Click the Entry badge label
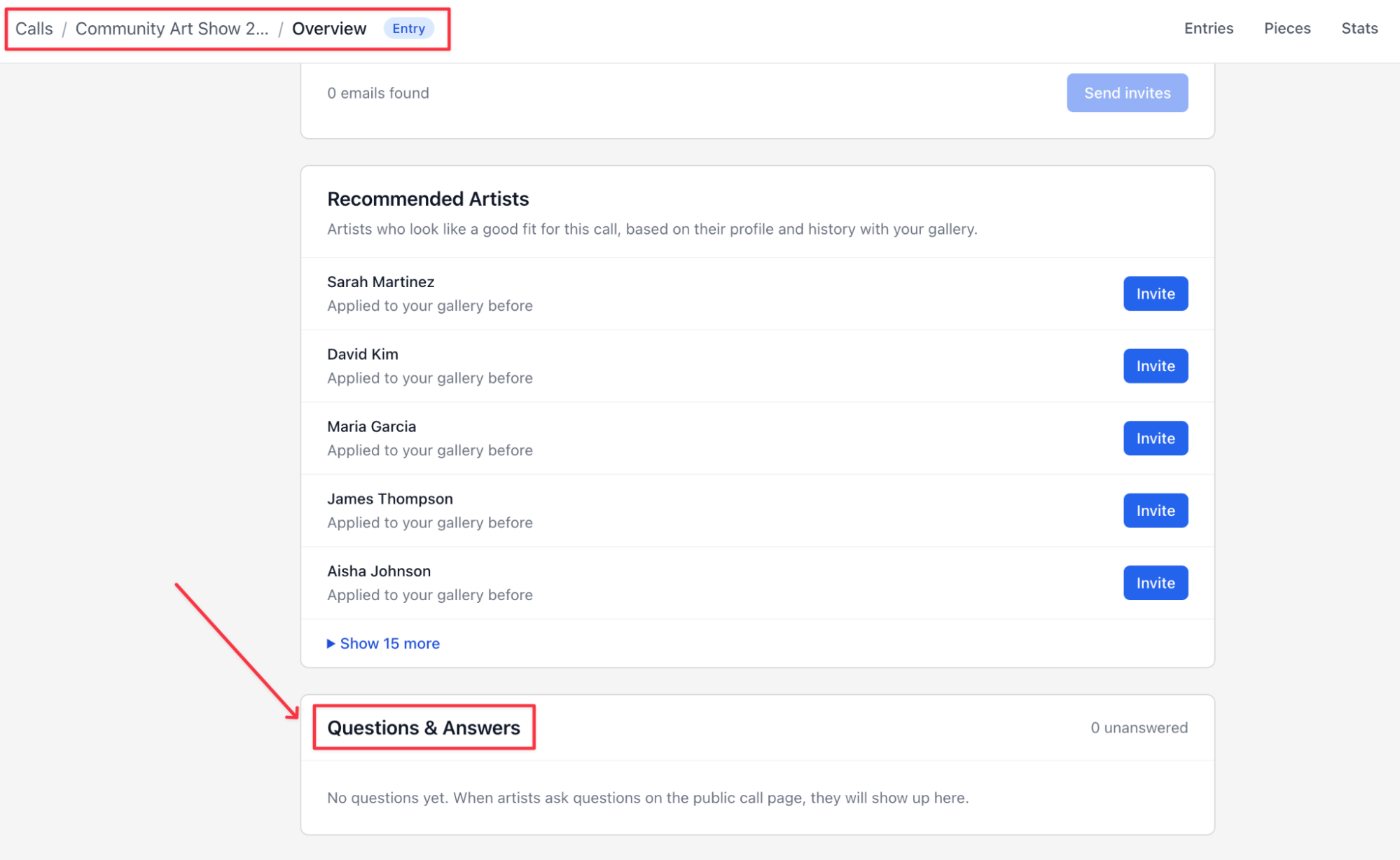 [x=408, y=28]
